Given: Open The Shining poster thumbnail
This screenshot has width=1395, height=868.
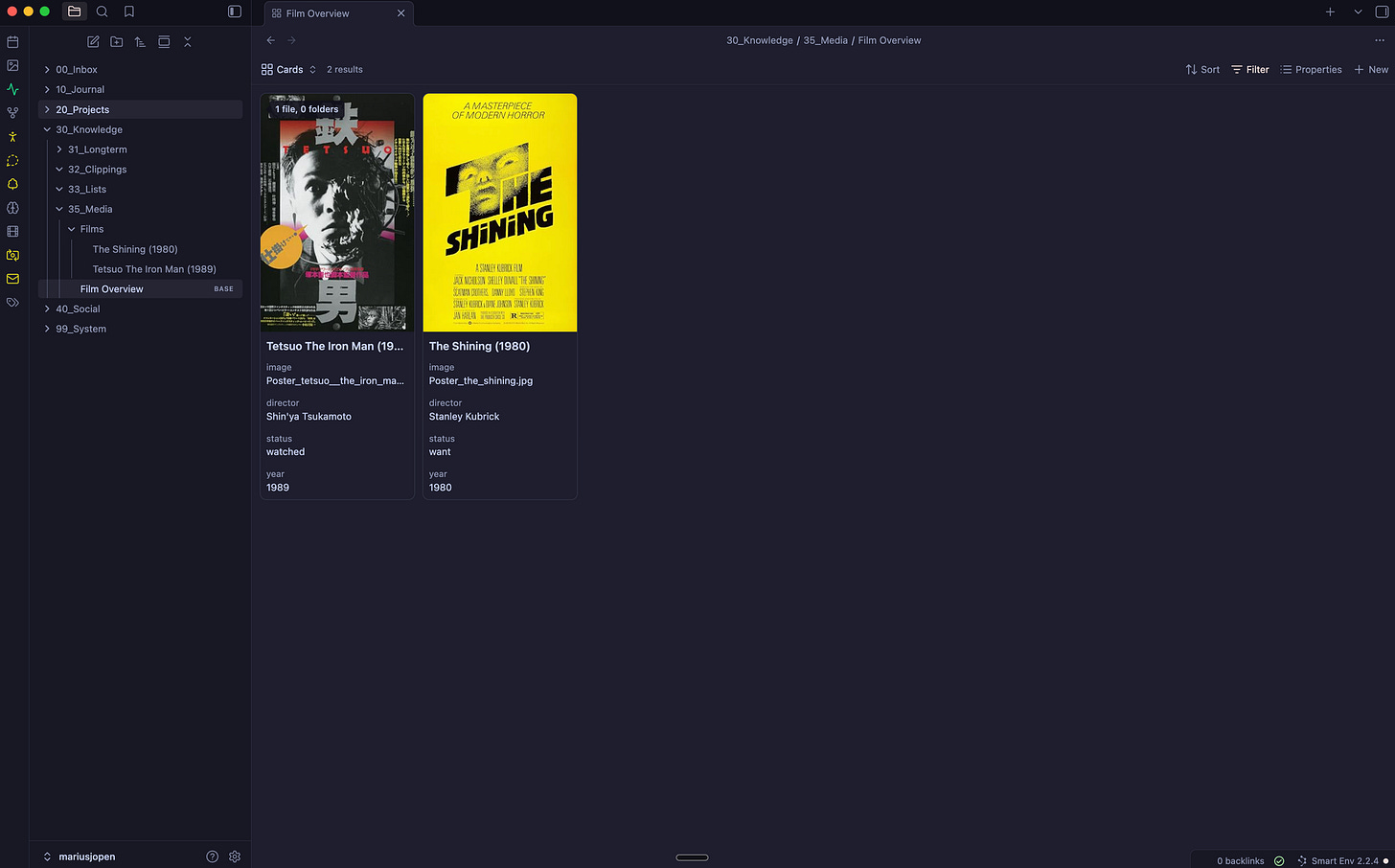Looking at the screenshot, I should 500,213.
